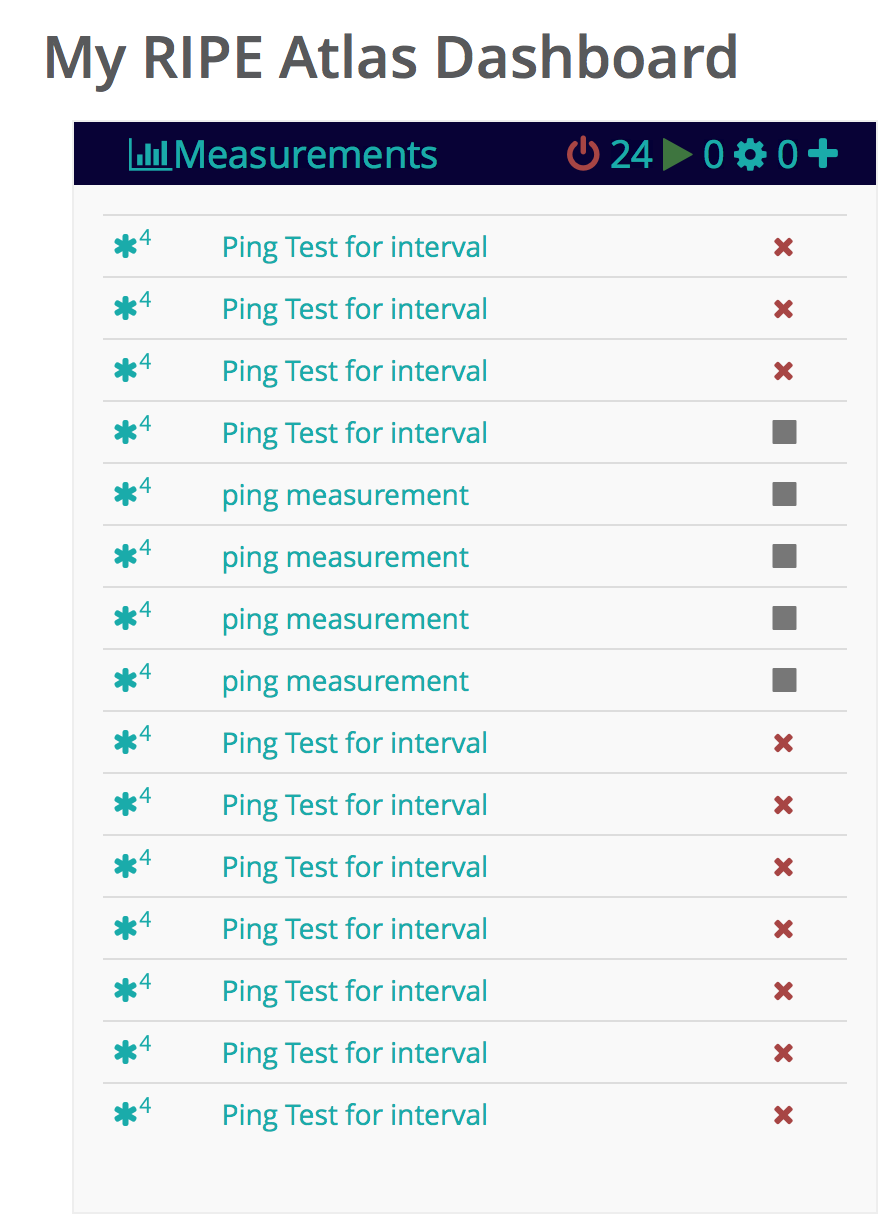Image resolution: width=894 pixels, height=1216 pixels.
Task: Click the asterisk icon on the top row
Action: tap(126, 247)
